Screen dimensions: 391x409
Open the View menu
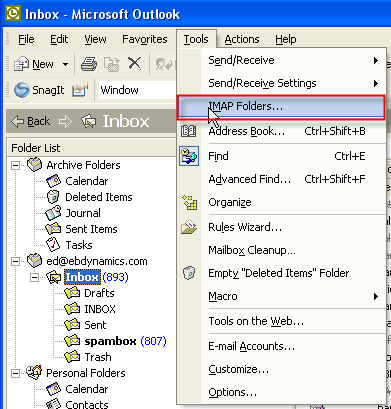point(95,39)
